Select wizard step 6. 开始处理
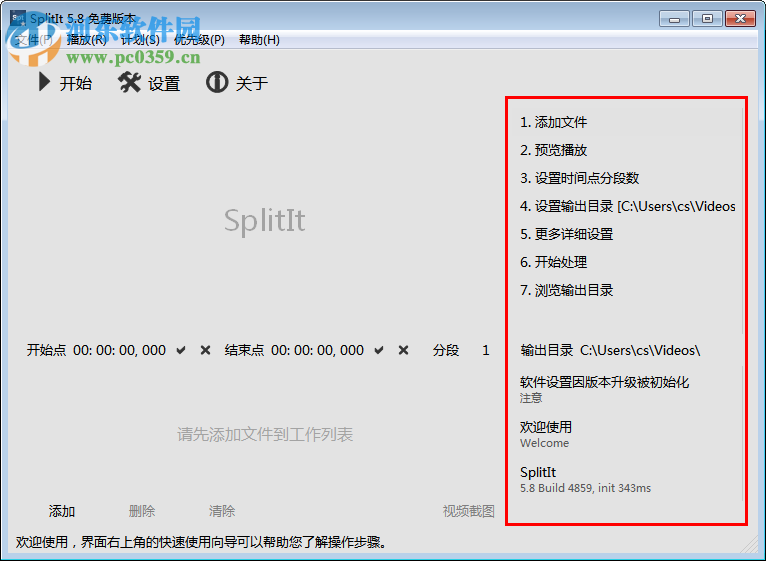The image size is (766, 561). 553,262
